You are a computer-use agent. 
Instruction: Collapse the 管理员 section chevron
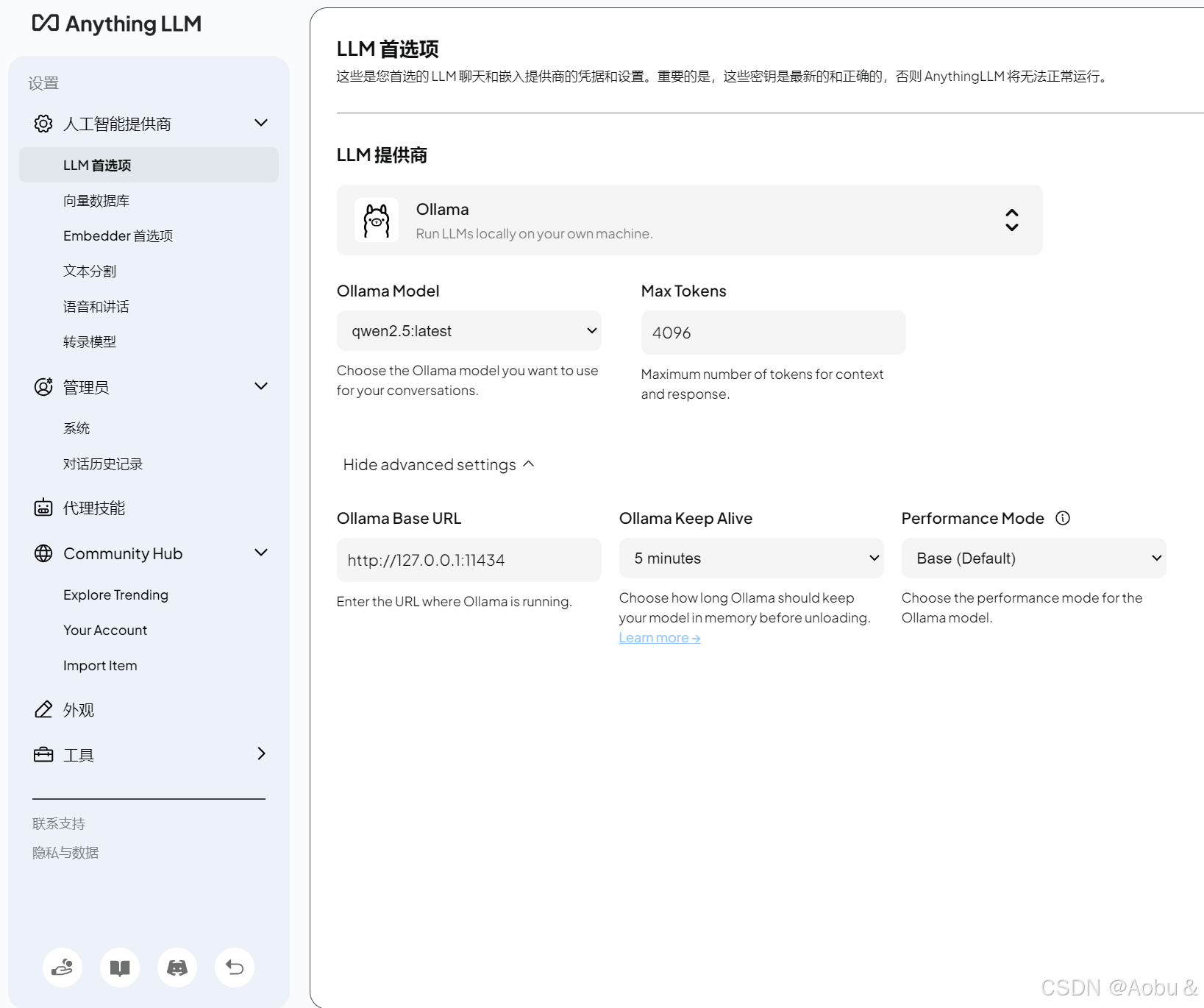click(261, 386)
